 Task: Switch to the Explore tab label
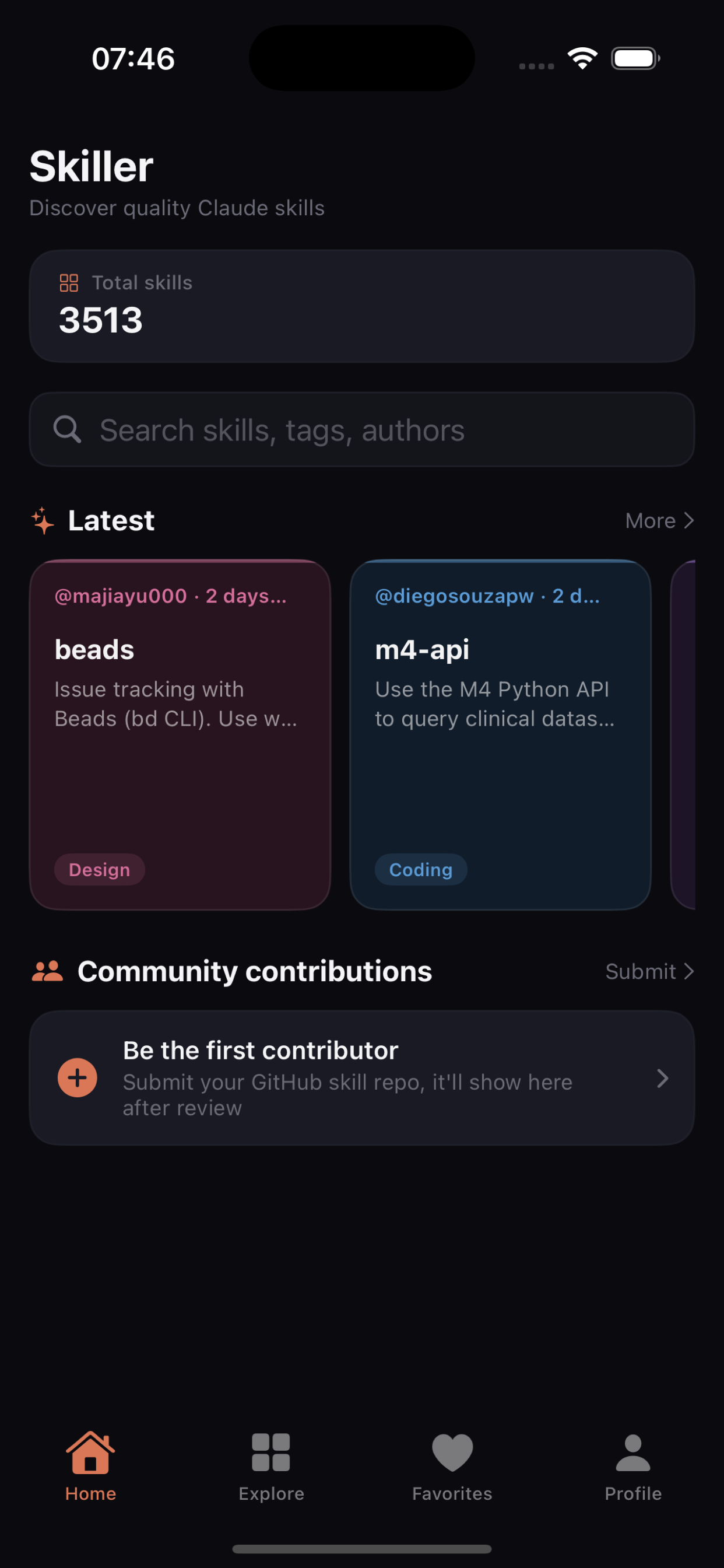270,1493
